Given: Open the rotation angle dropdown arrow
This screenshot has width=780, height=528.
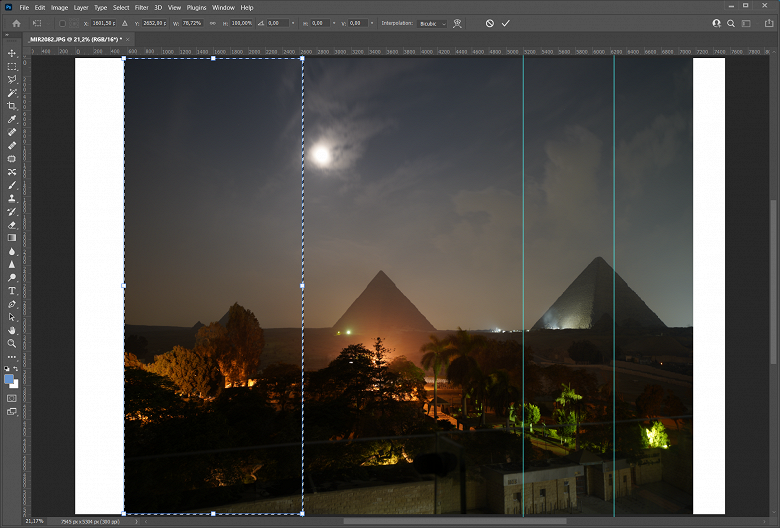Looking at the screenshot, I should pos(292,23).
